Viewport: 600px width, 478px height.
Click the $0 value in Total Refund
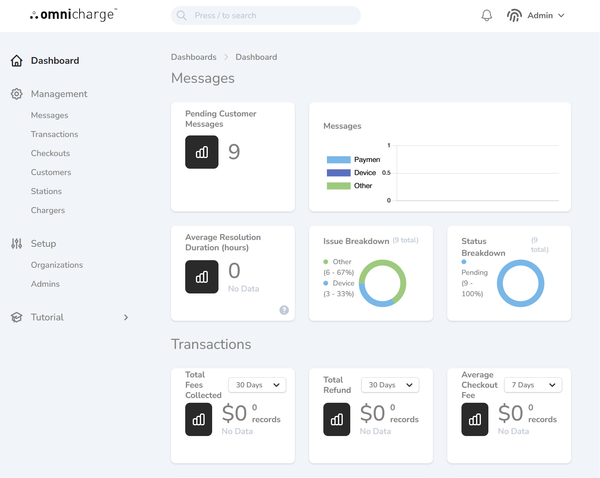(x=372, y=413)
